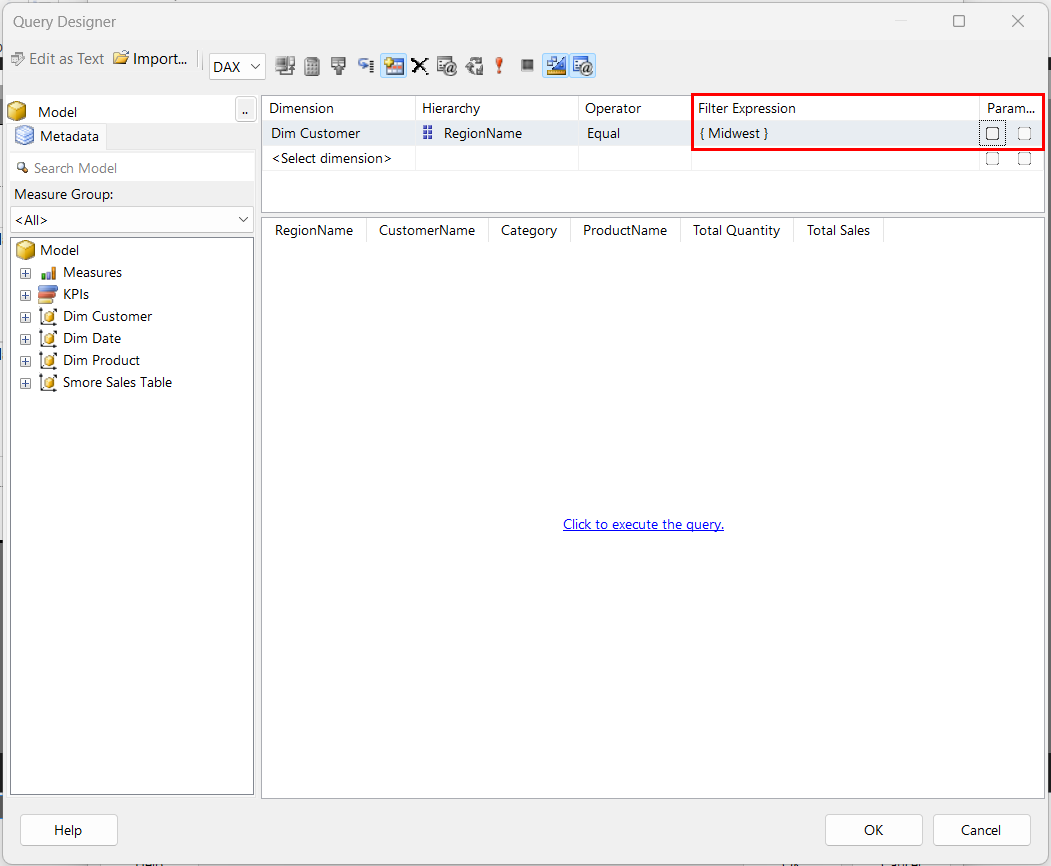Click the Import... button label
Image resolution: width=1051 pixels, height=866 pixels.
[x=160, y=58]
